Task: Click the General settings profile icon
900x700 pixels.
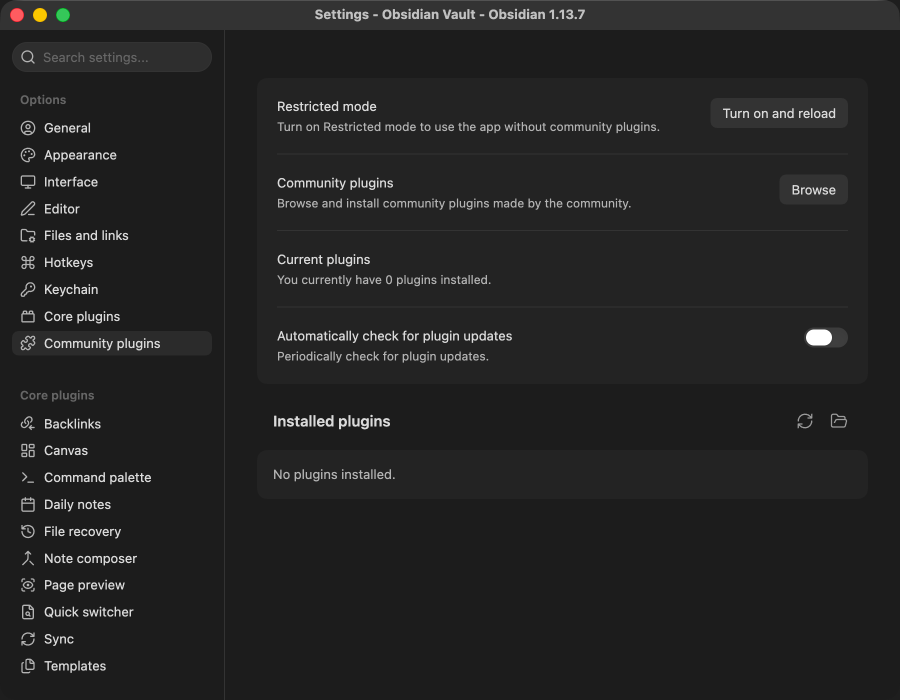Action: tap(28, 128)
